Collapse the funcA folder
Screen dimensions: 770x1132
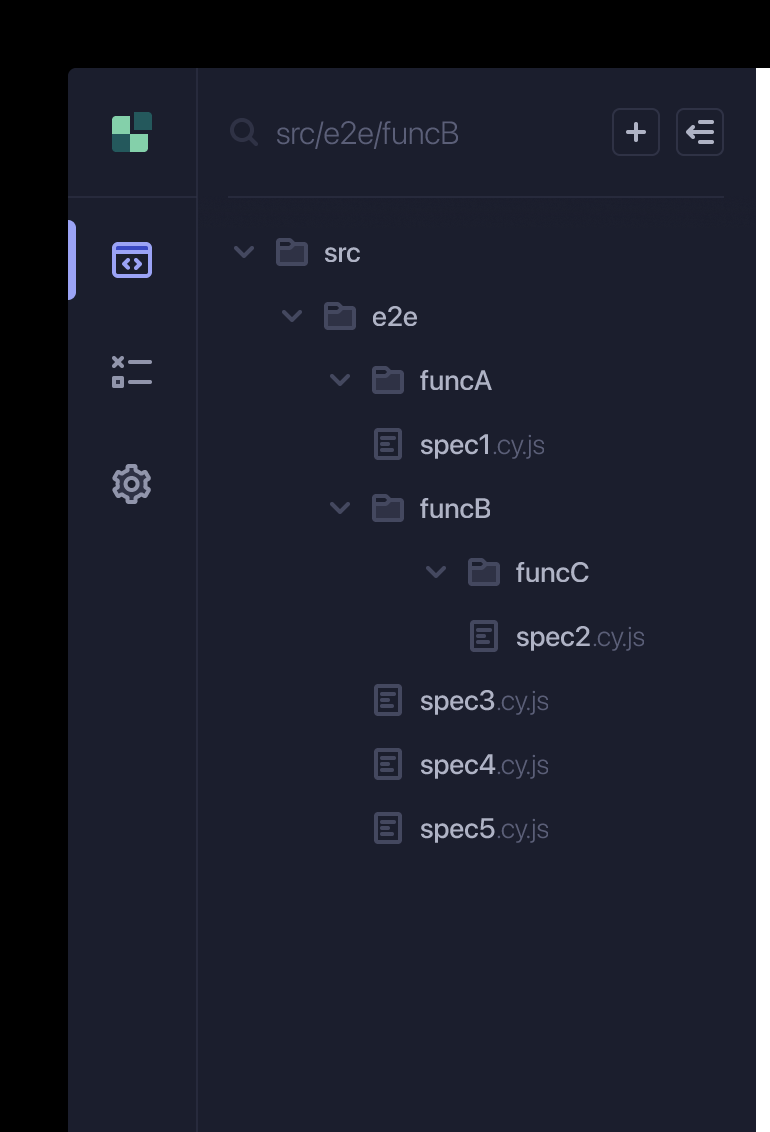(340, 380)
